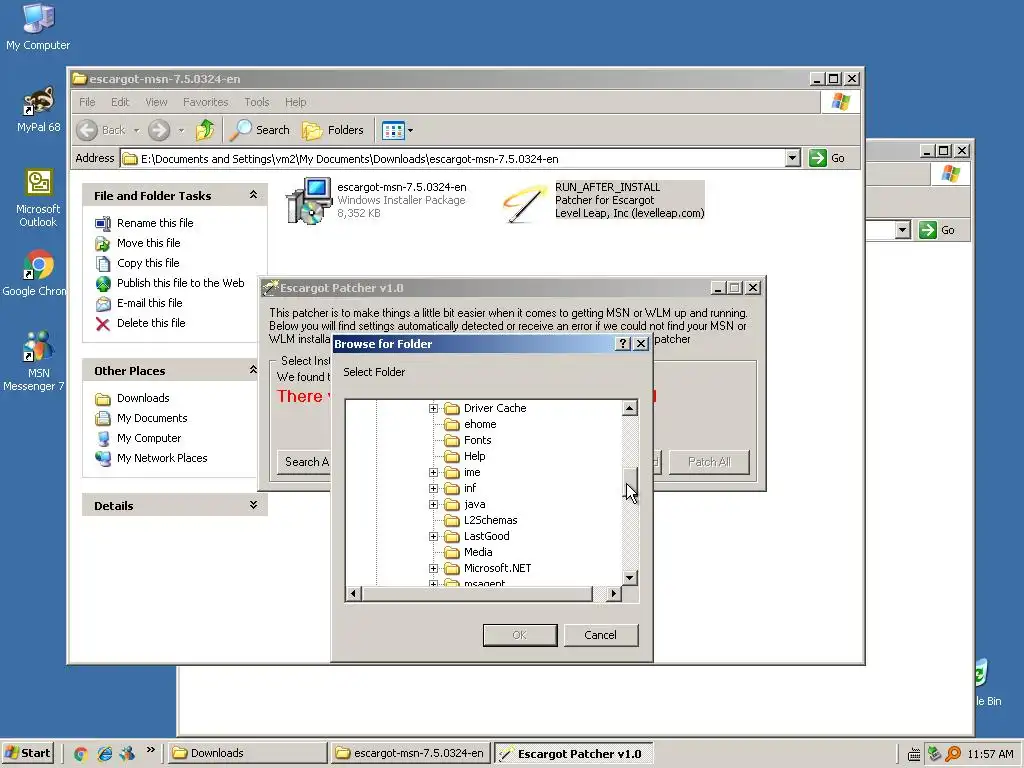Launch MyPal 68 browser shortcut
Screen dimensions: 1024x768
coord(38,108)
